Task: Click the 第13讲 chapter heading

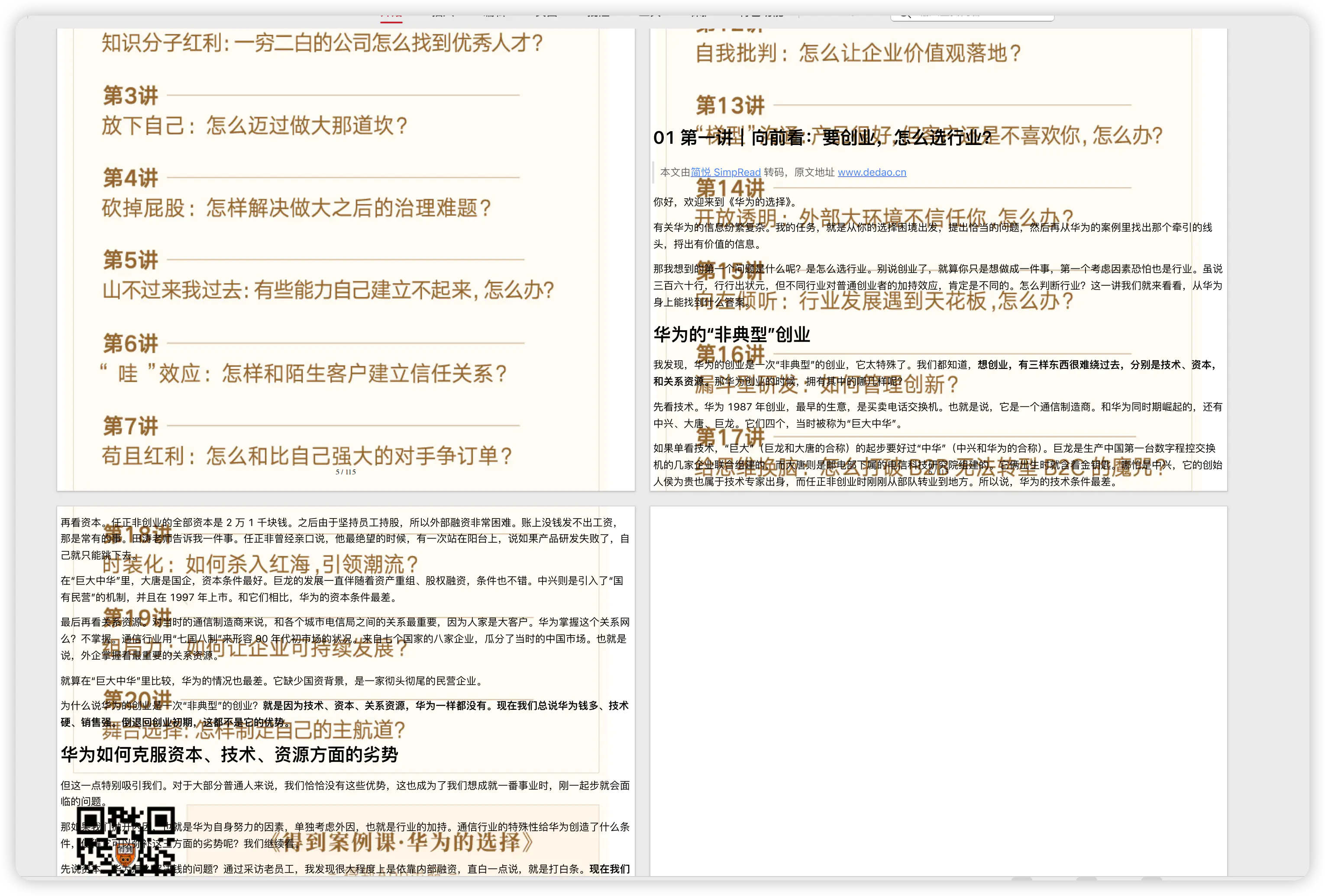Action: tap(730, 106)
